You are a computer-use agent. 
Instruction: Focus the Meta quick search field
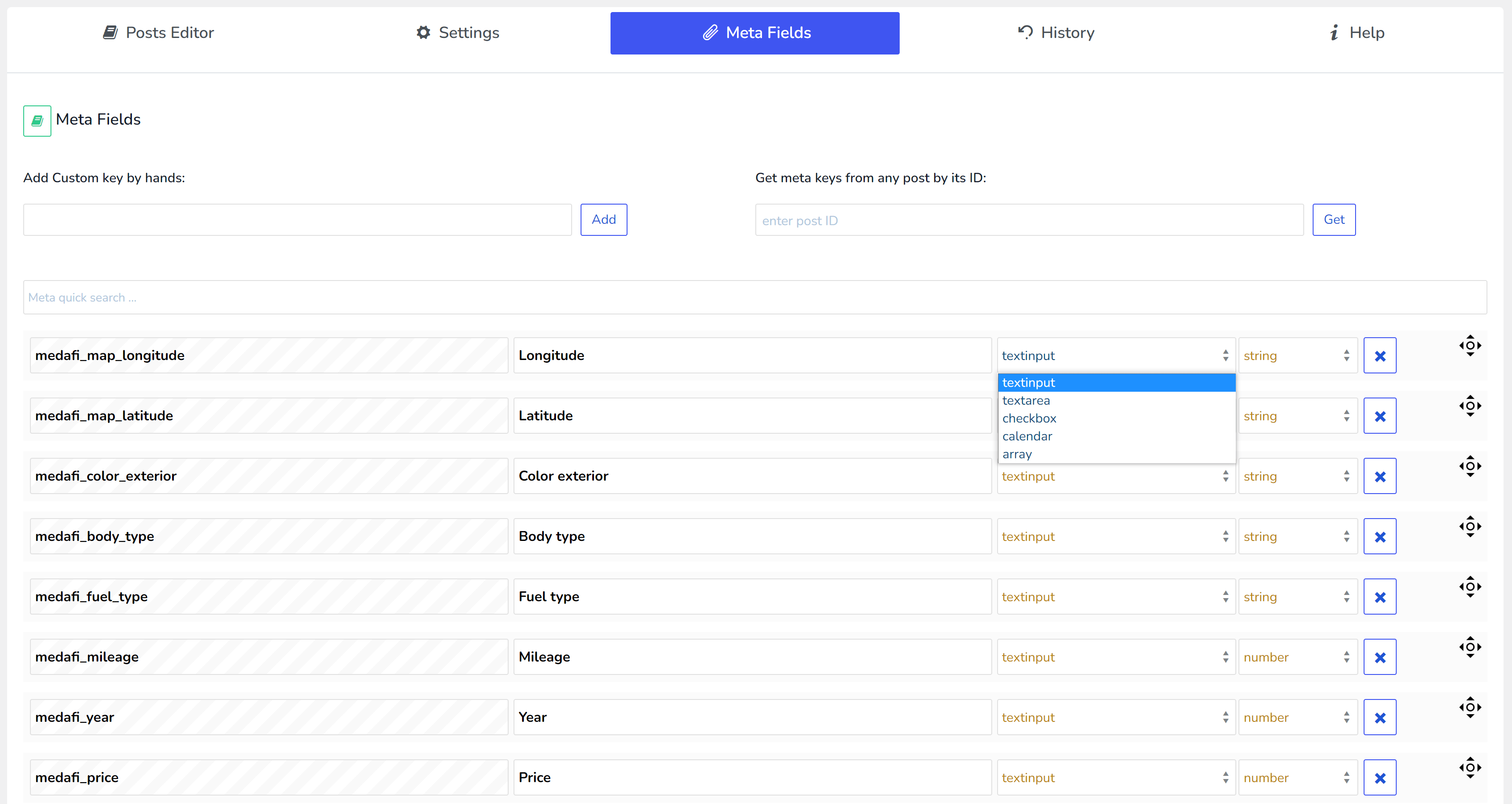click(x=754, y=297)
